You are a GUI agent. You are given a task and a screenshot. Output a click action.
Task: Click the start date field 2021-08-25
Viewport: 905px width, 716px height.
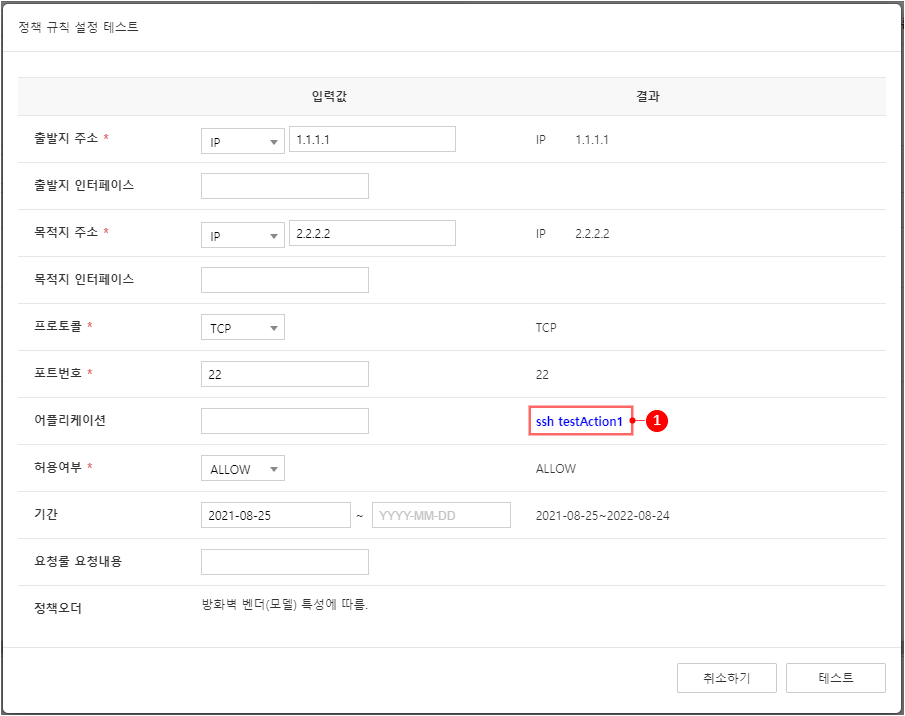(x=276, y=515)
